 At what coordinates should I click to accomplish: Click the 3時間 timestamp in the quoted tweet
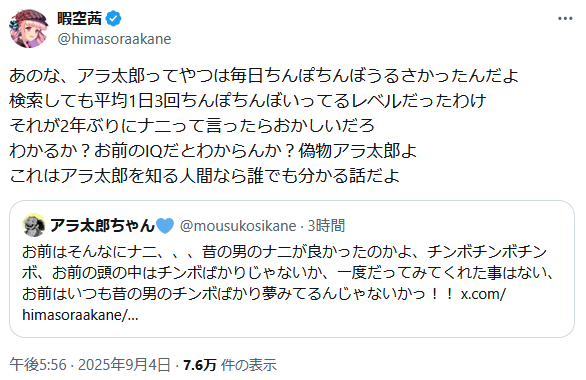pyautogui.click(x=326, y=226)
